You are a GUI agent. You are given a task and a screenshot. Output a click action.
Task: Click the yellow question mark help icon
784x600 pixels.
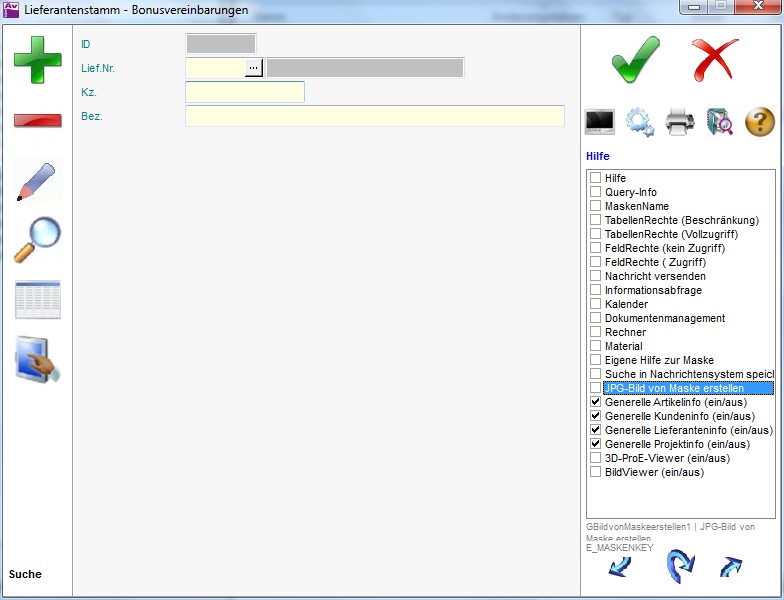click(x=760, y=122)
